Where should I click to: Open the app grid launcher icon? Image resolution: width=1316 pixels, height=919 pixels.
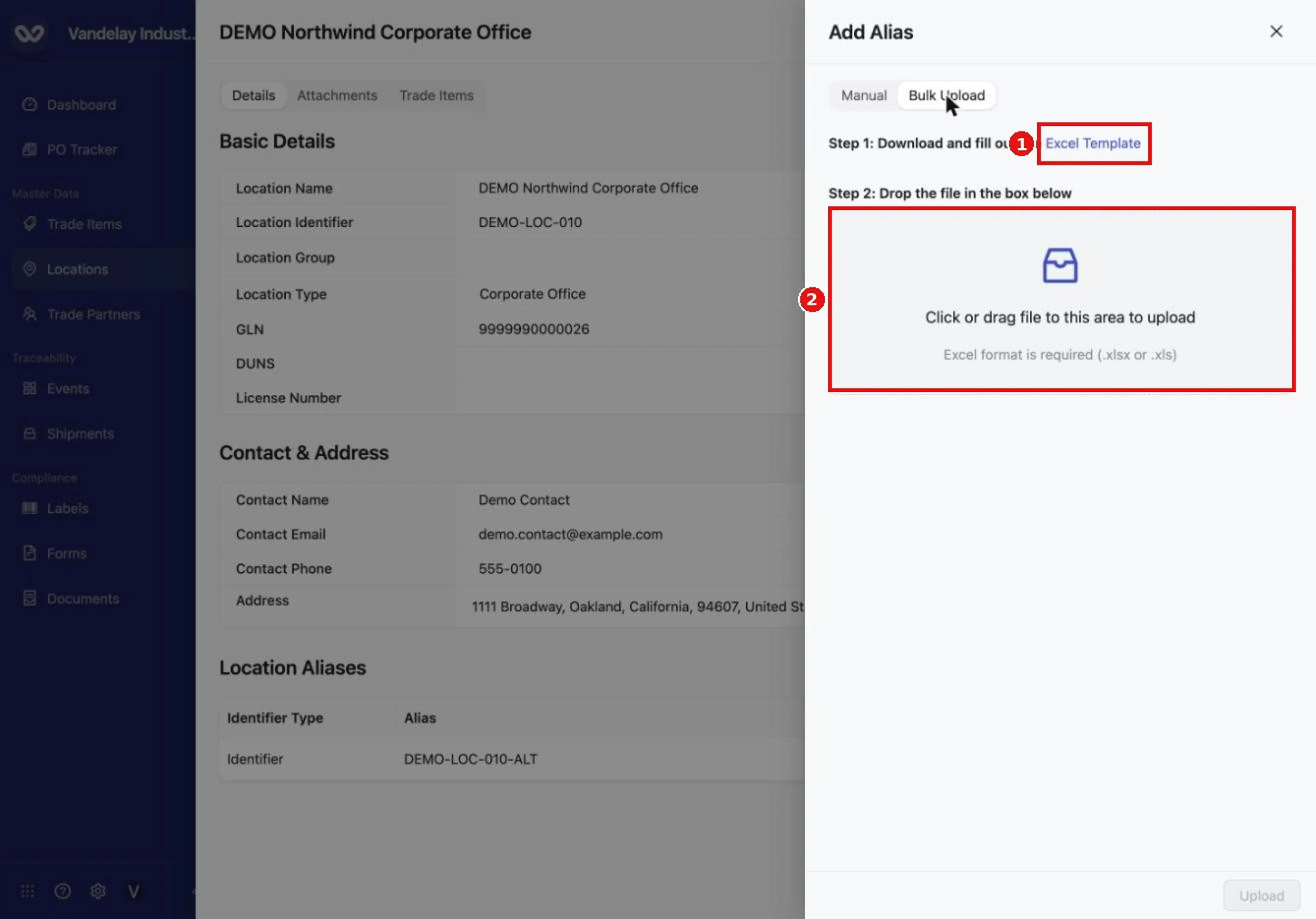[x=27, y=891]
